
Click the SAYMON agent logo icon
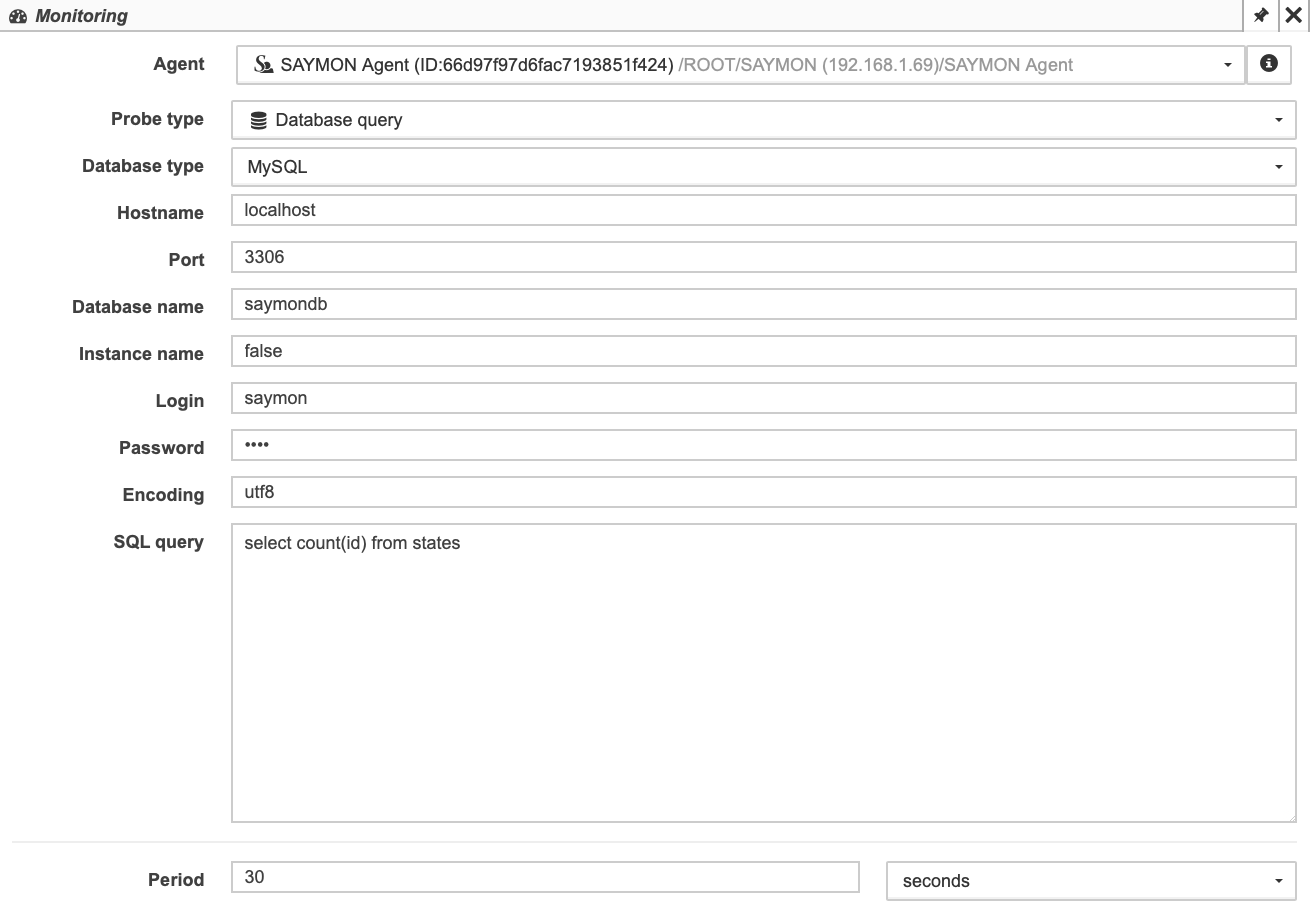click(264, 65)
